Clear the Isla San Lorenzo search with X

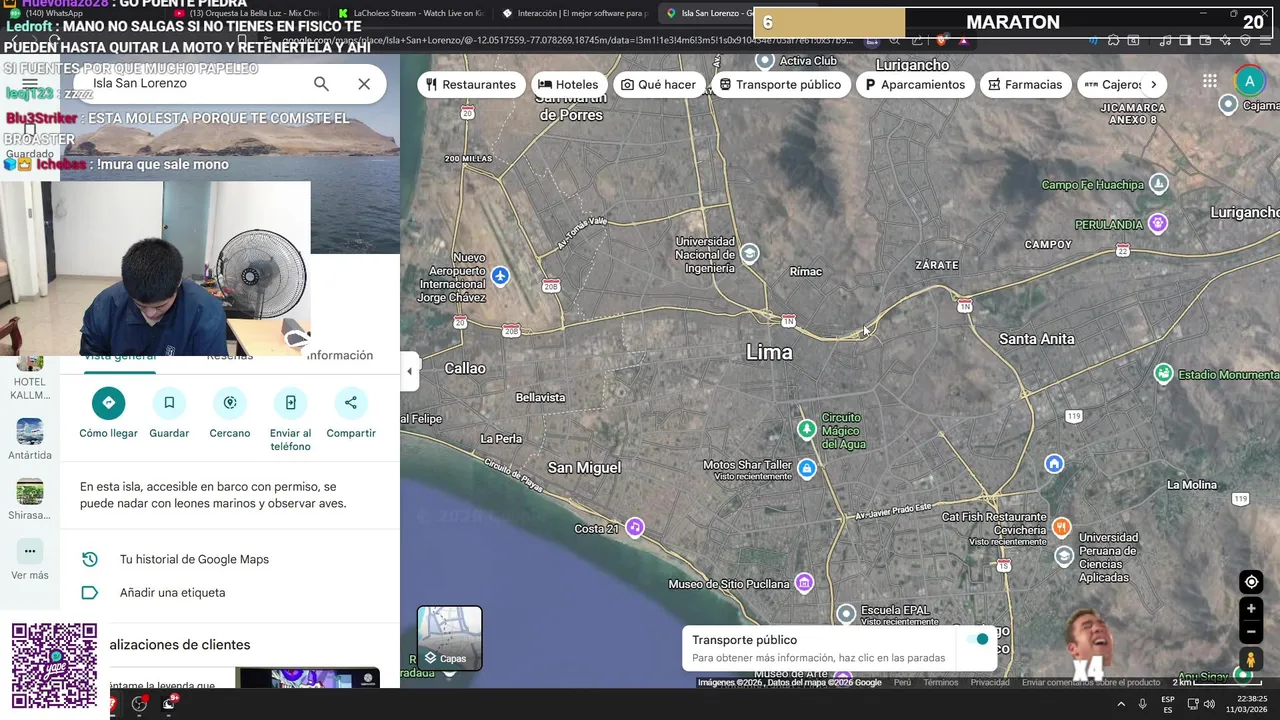pyautogui.click(x=364, y=84)
